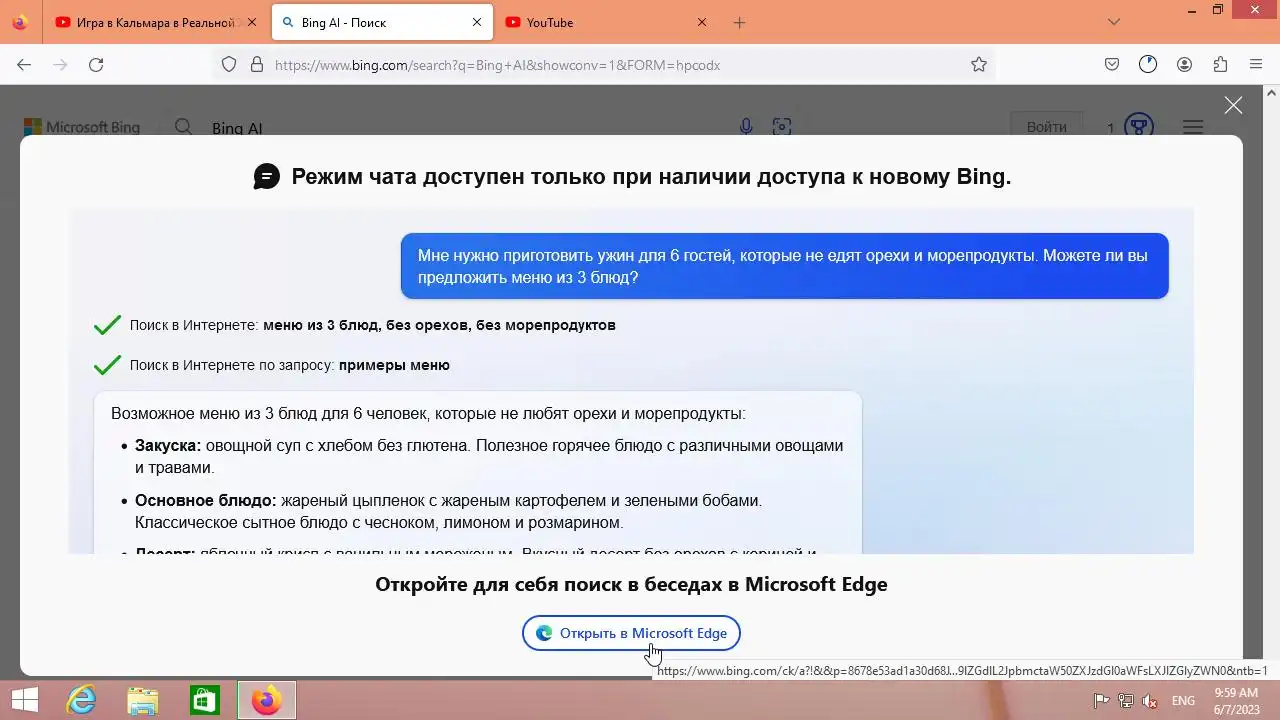1280x720 pixels.
Task: Open a new browser tab with plus button
Action: (x=740, y=22)
